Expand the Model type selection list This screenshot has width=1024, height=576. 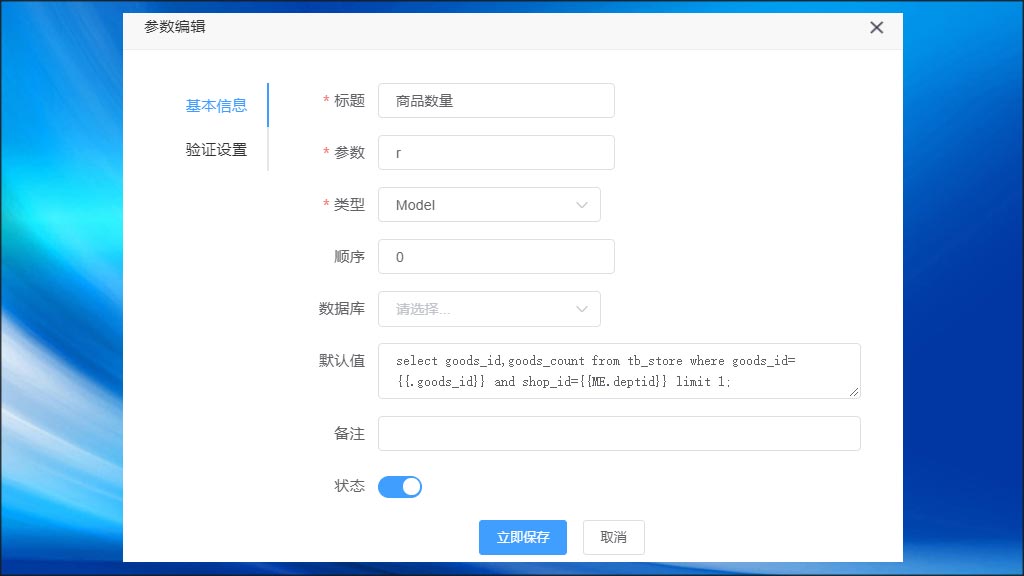click(489, 204)
